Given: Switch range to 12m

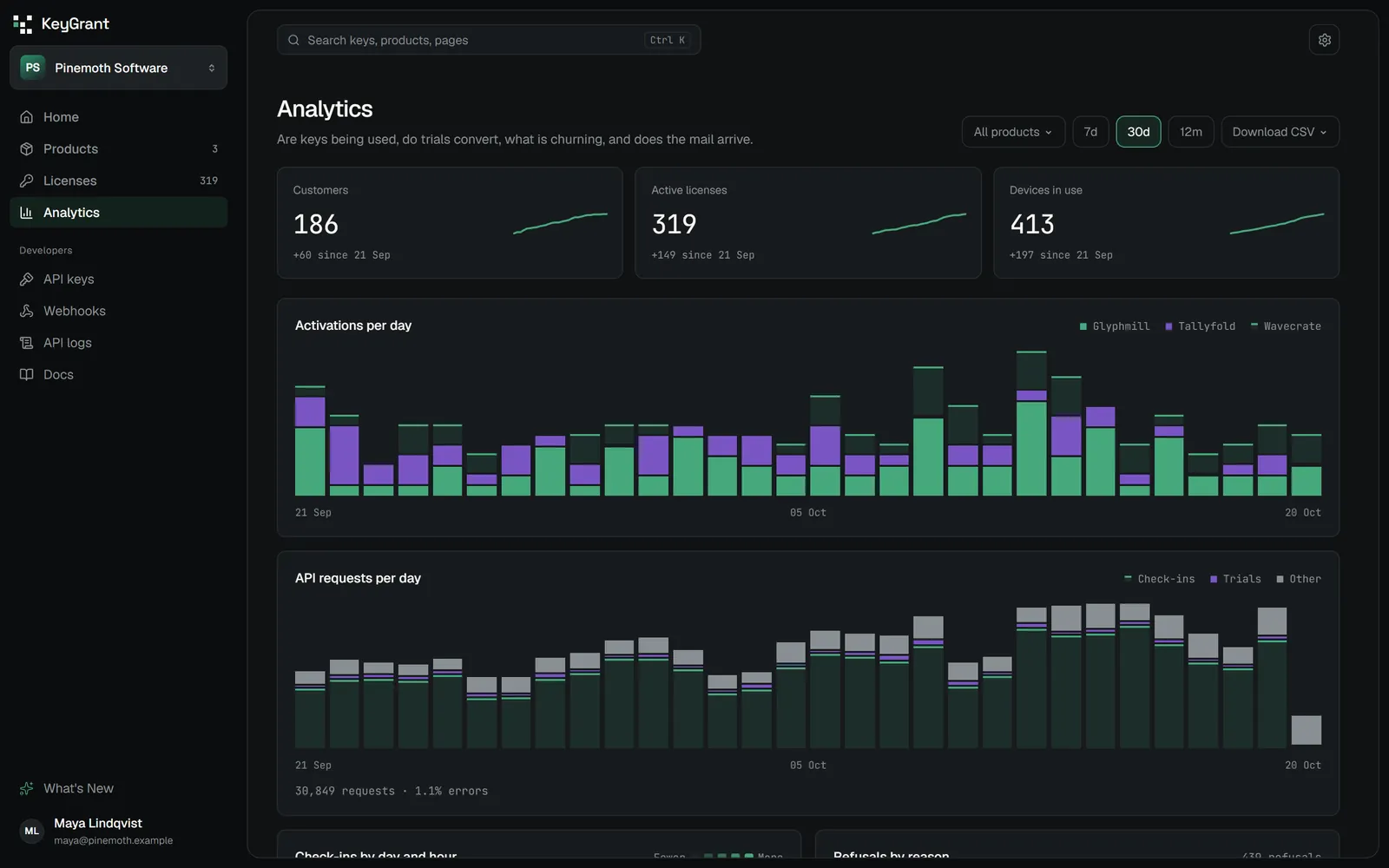Looking at the screenshot, I should tap(1191, 132).
